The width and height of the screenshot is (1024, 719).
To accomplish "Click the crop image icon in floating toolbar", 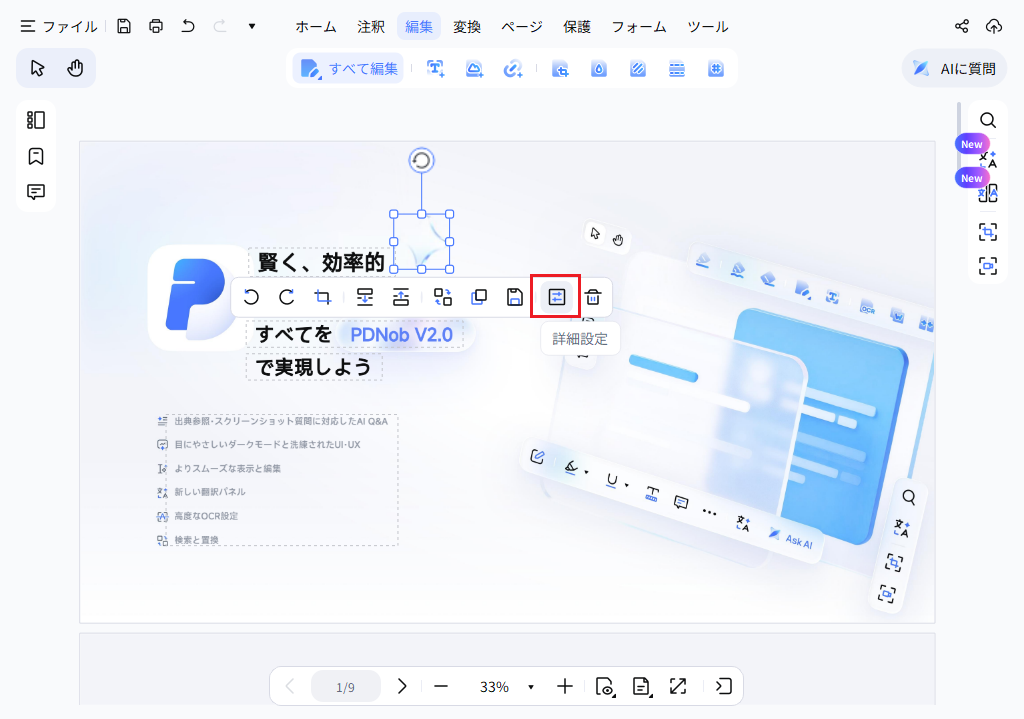I will [x=323, y=298].
